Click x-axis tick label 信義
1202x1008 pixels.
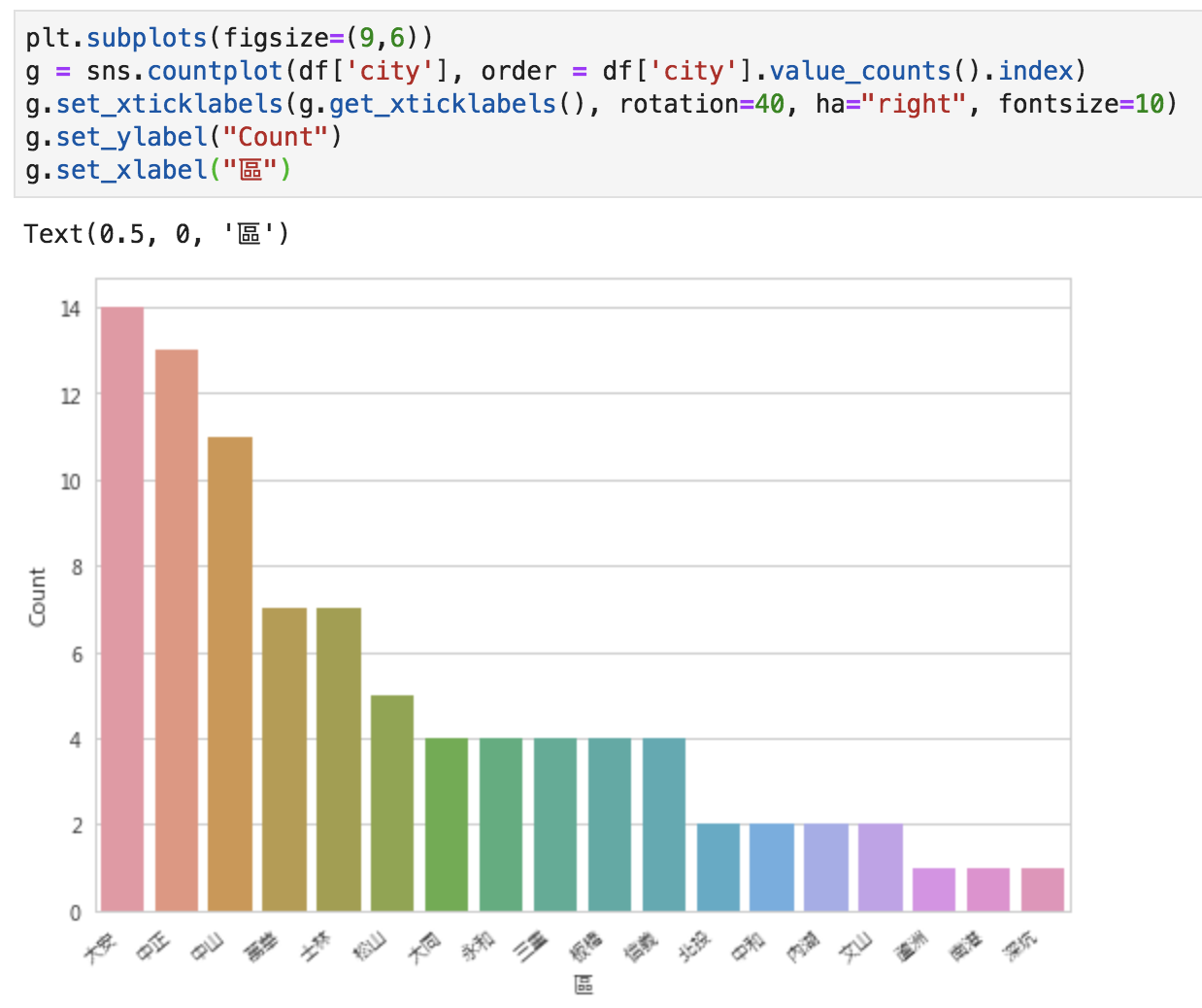(641, 947)
